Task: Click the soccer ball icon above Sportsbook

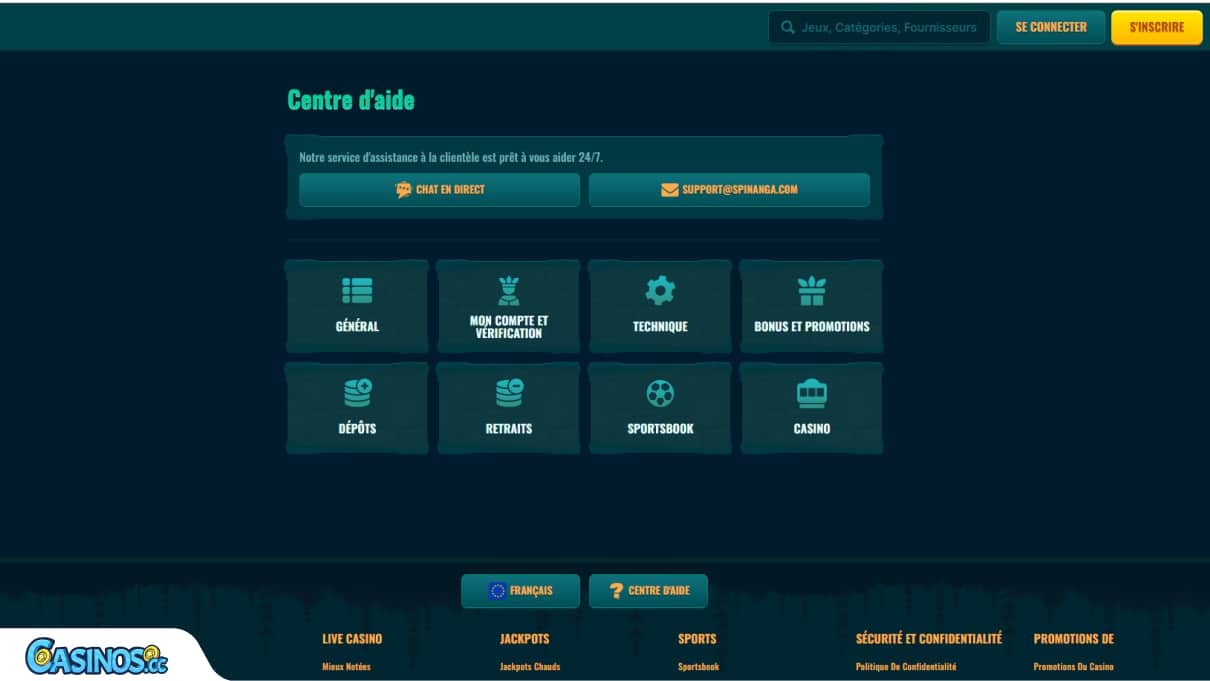Action: (x=660, y=393)
